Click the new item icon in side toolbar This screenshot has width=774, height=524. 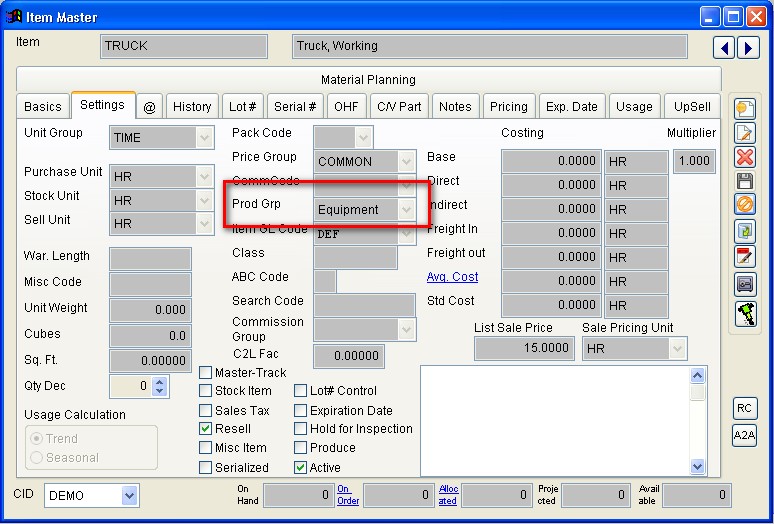(x=744, y=109)
